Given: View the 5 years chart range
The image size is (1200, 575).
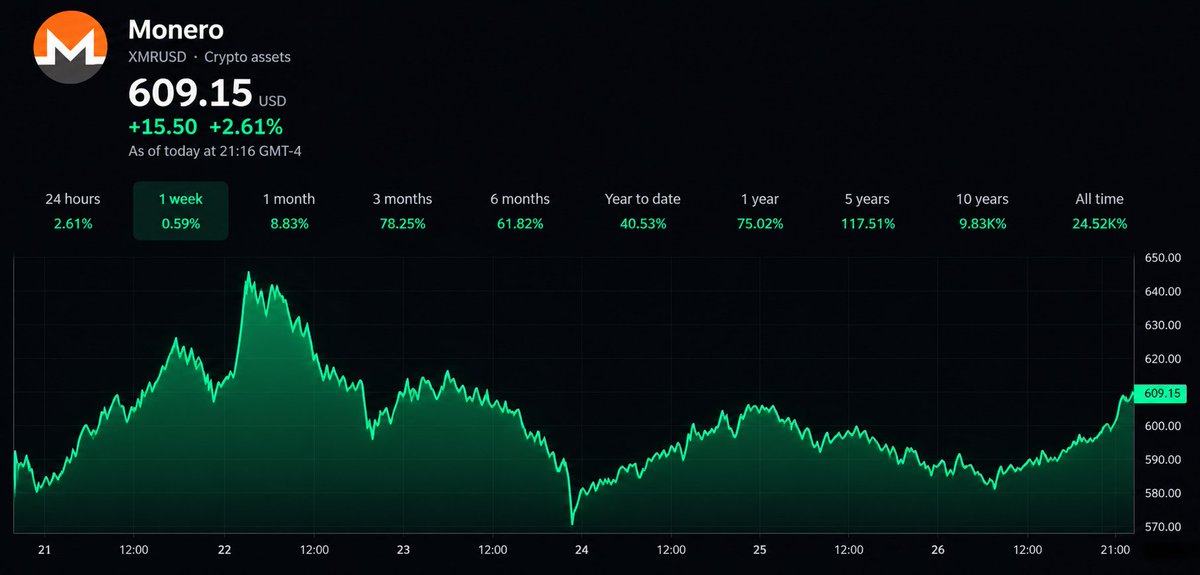Looking at the screenshot, I should point(866,211).
